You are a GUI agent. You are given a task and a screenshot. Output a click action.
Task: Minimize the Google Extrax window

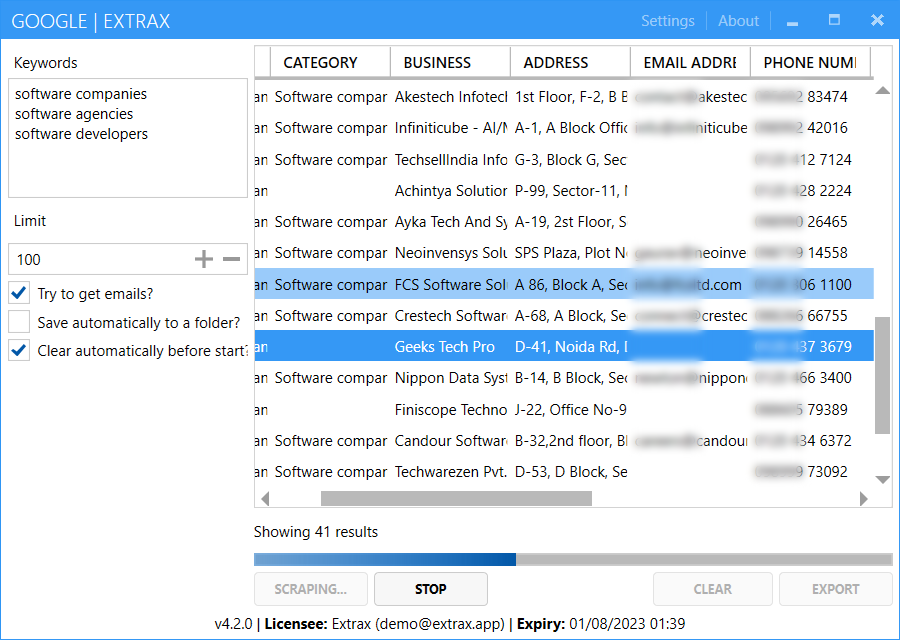point(793,22)
